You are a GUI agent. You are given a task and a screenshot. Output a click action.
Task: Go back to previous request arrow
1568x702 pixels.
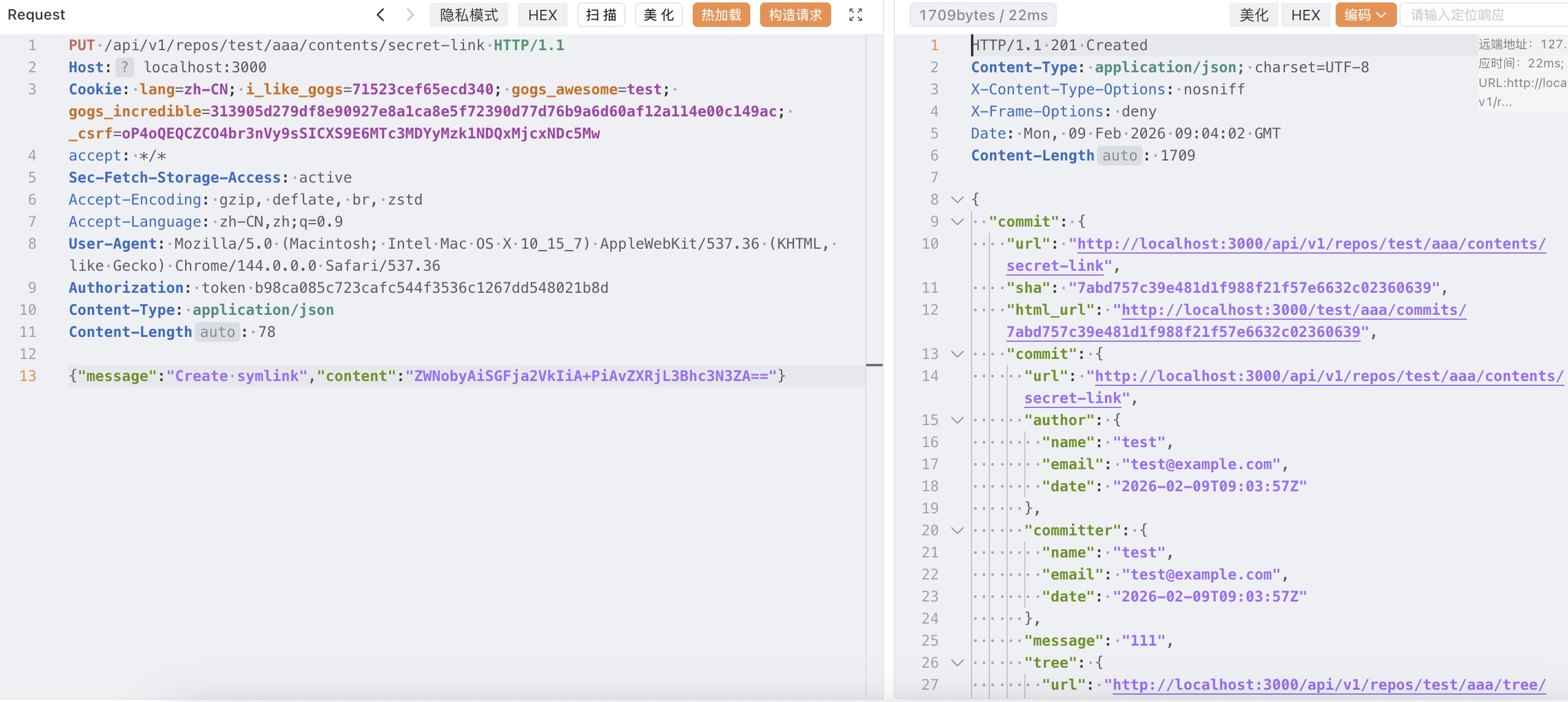[x=381, y=15]
